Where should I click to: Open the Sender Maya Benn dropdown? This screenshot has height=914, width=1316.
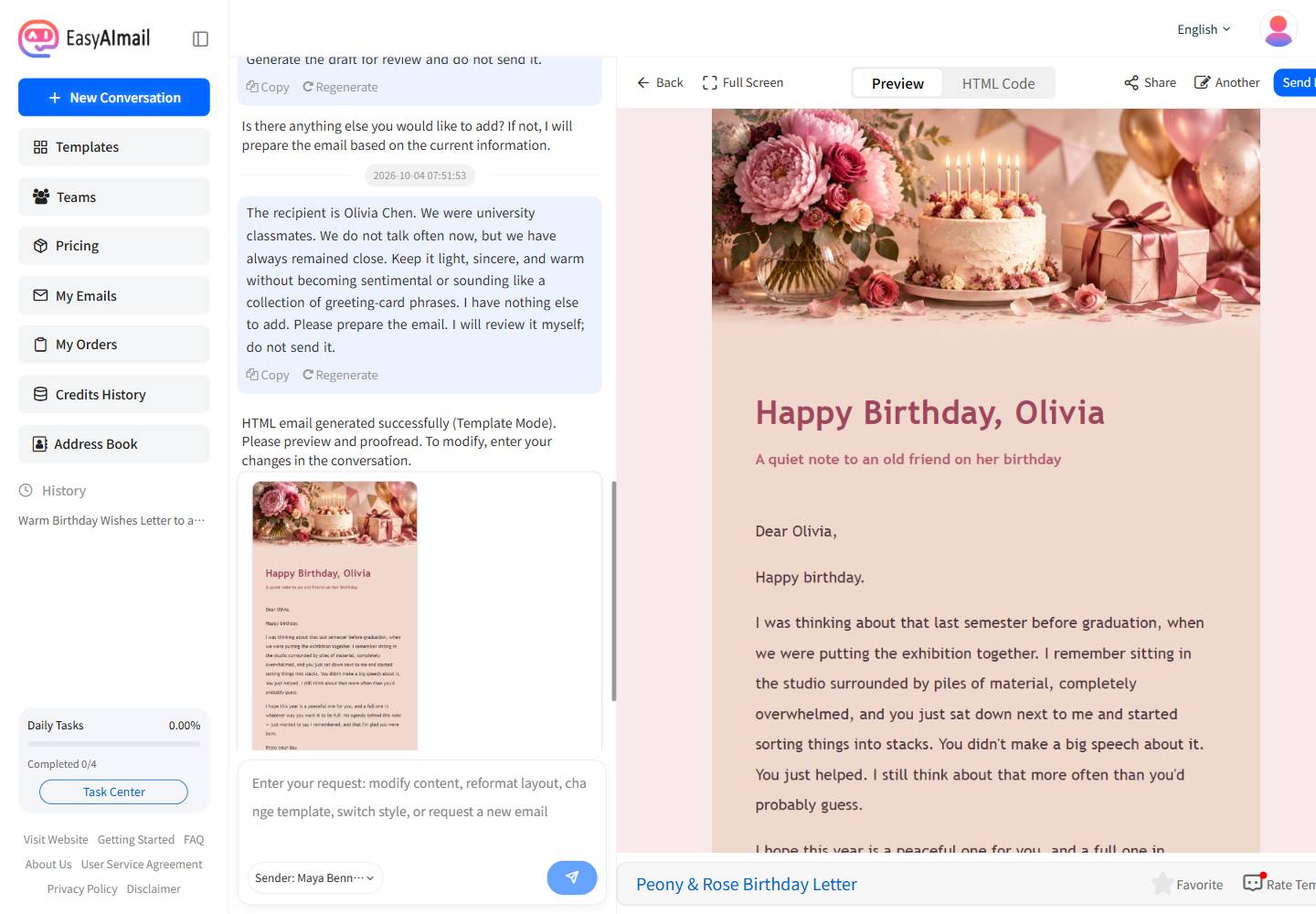pos(315,877)
